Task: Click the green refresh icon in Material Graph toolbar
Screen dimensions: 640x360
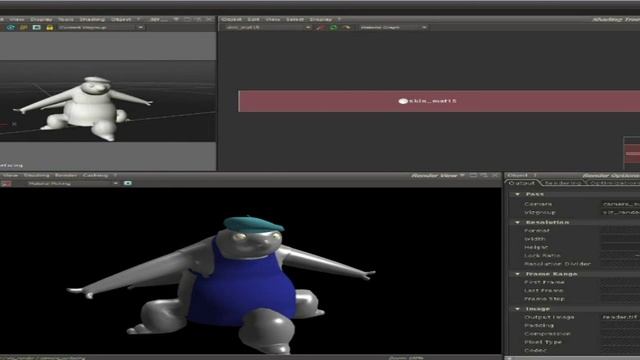Action: [x=333, y=27]
